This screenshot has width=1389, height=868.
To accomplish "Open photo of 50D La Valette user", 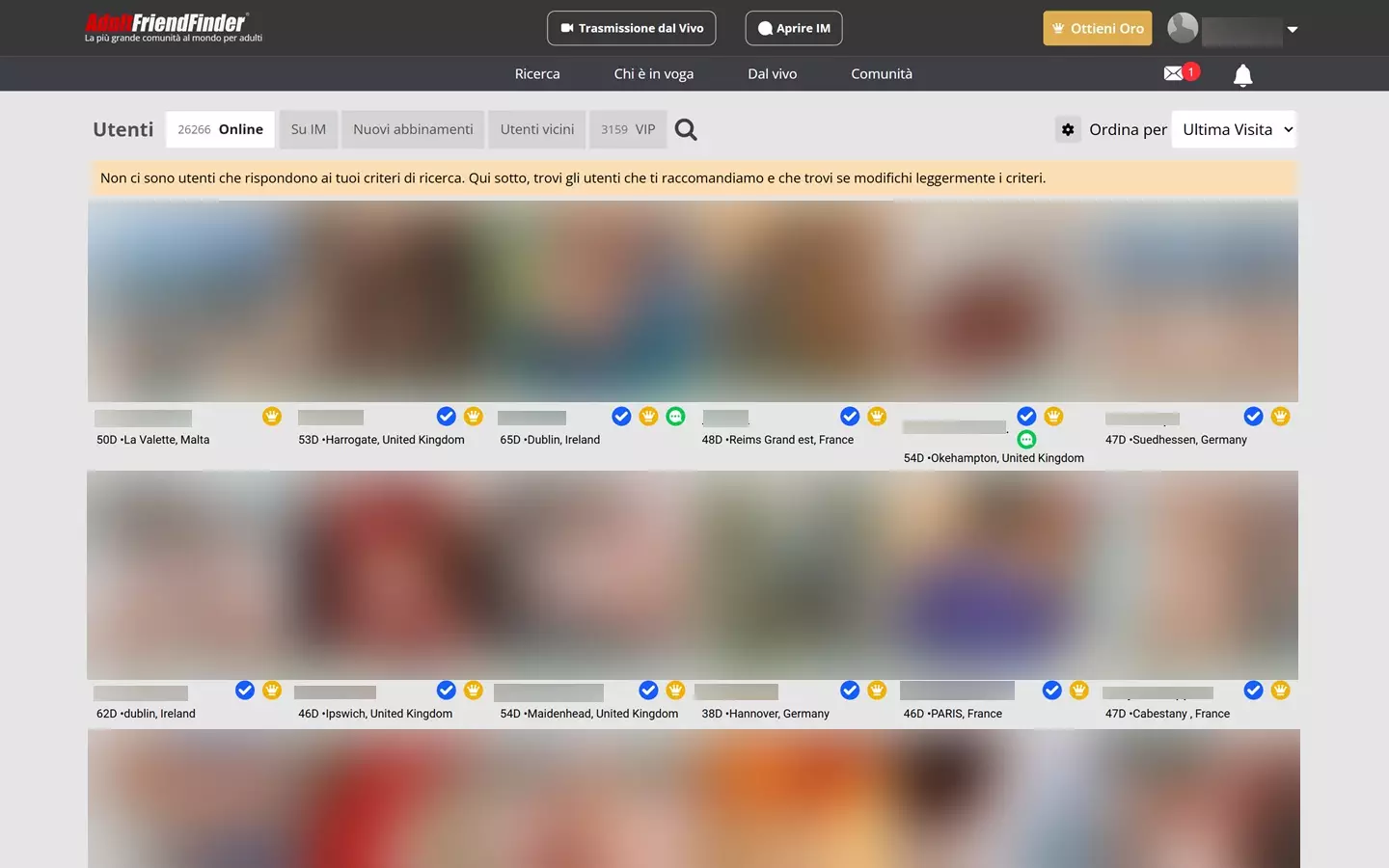I will click(x=188, y=301).
